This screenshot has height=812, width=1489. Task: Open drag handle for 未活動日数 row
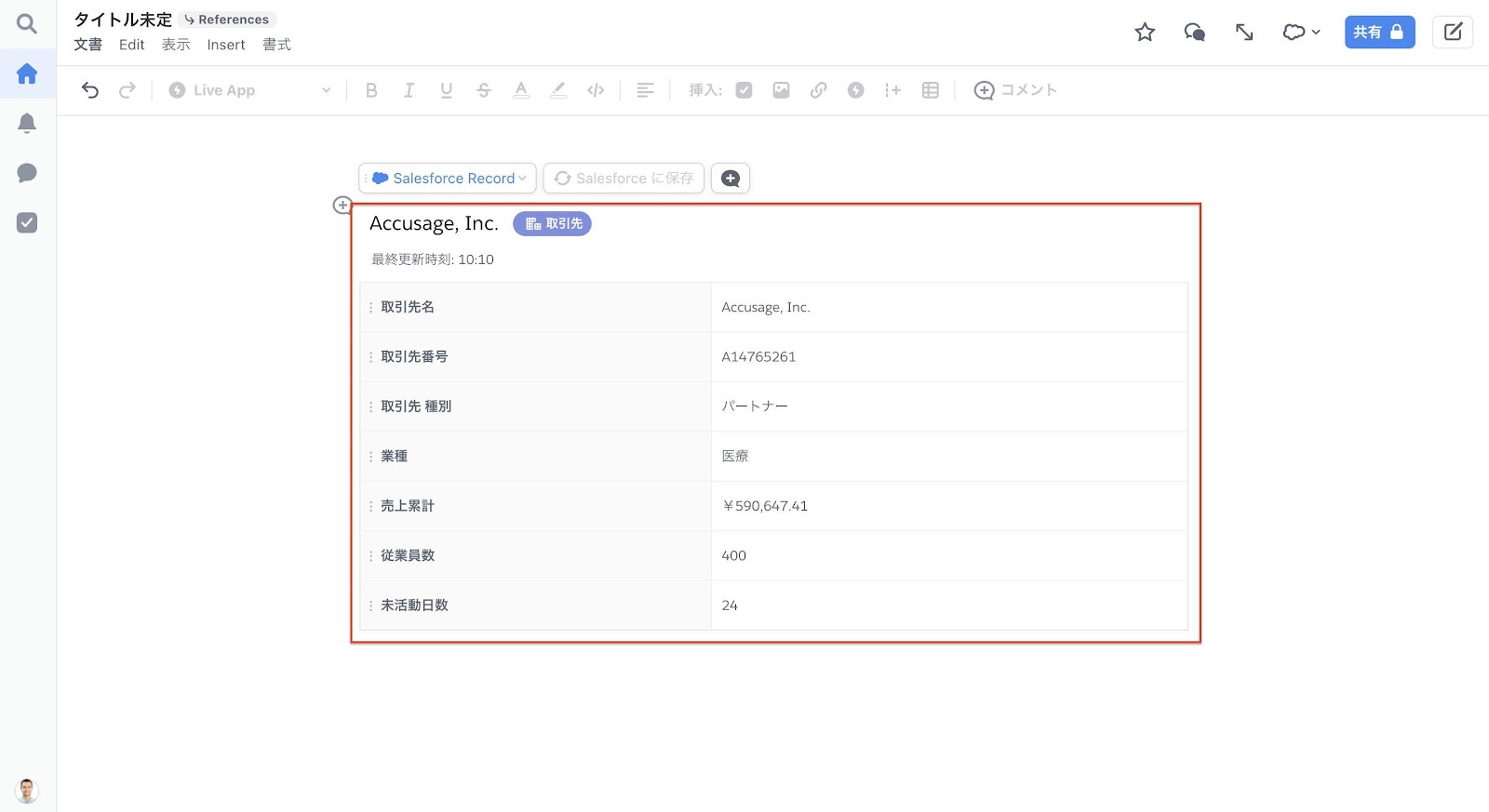(x=370, y=606)
